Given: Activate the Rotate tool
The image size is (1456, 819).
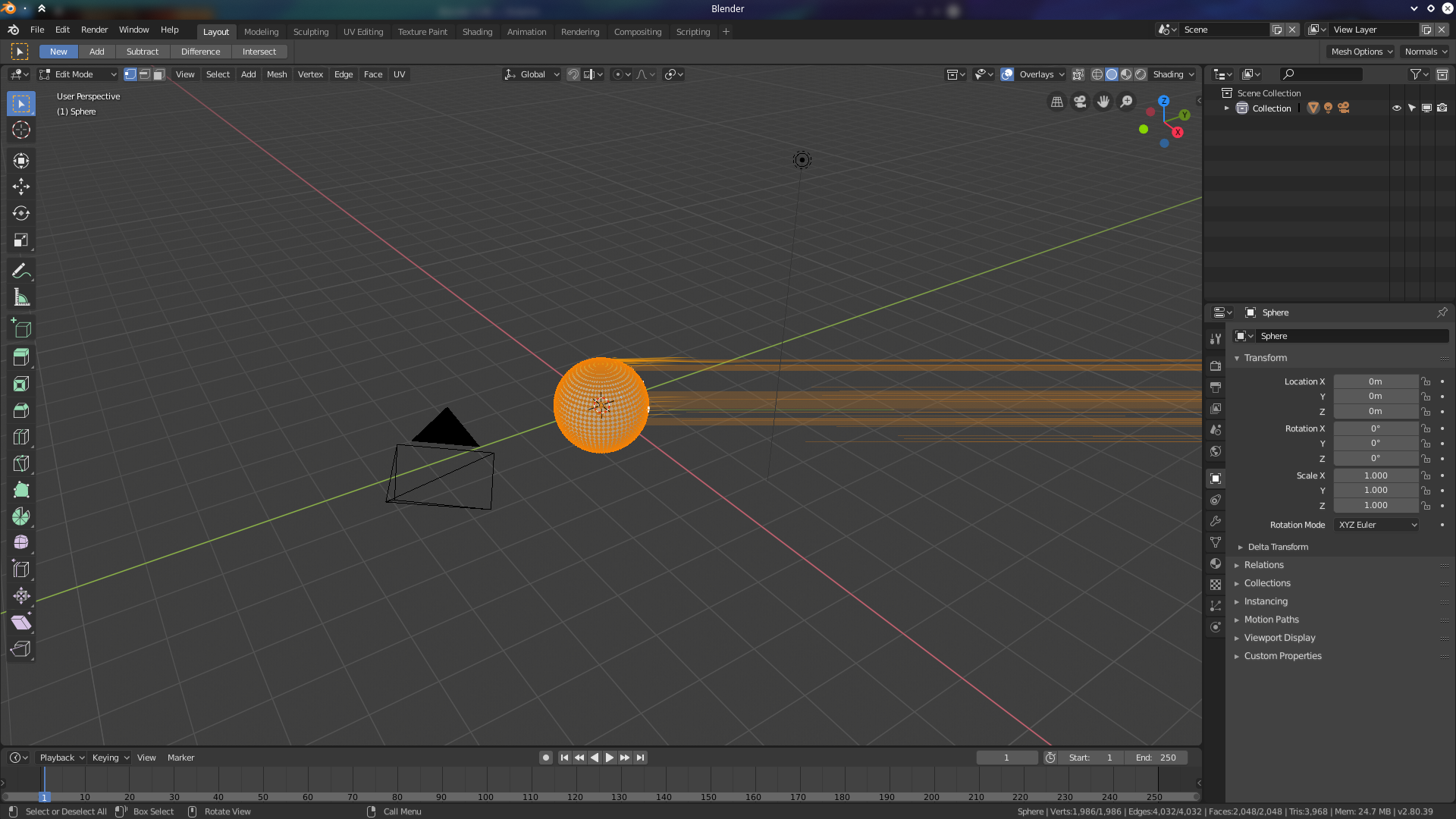Looking at the screenshot, I should tap(21, 214).
